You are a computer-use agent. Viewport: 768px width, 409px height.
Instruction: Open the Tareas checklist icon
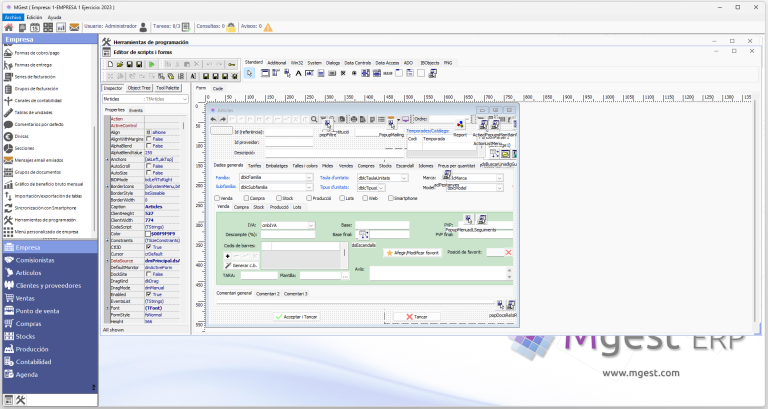pyautogui.click(x=186, y=27)
